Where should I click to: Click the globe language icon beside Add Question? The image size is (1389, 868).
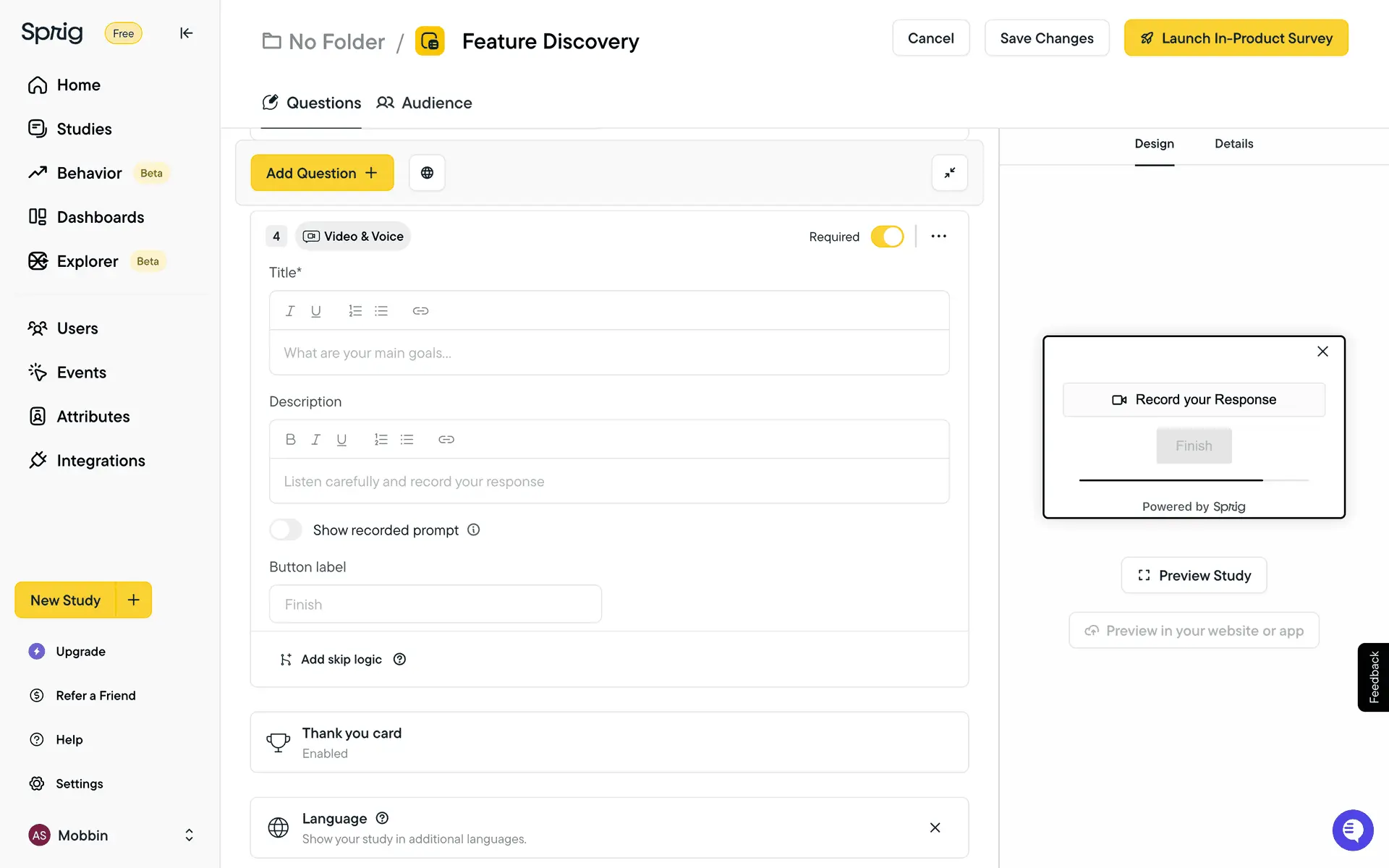pyautogui.click(x=427, y=173)
